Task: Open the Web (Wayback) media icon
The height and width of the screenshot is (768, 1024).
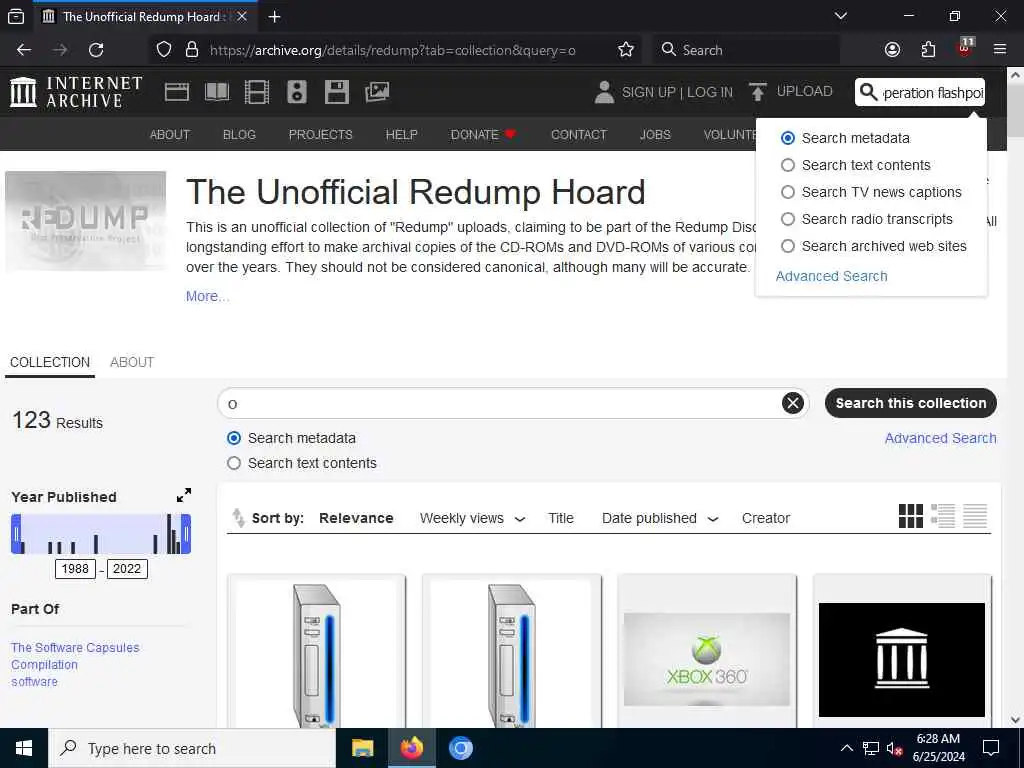Action: coord(177,92)
